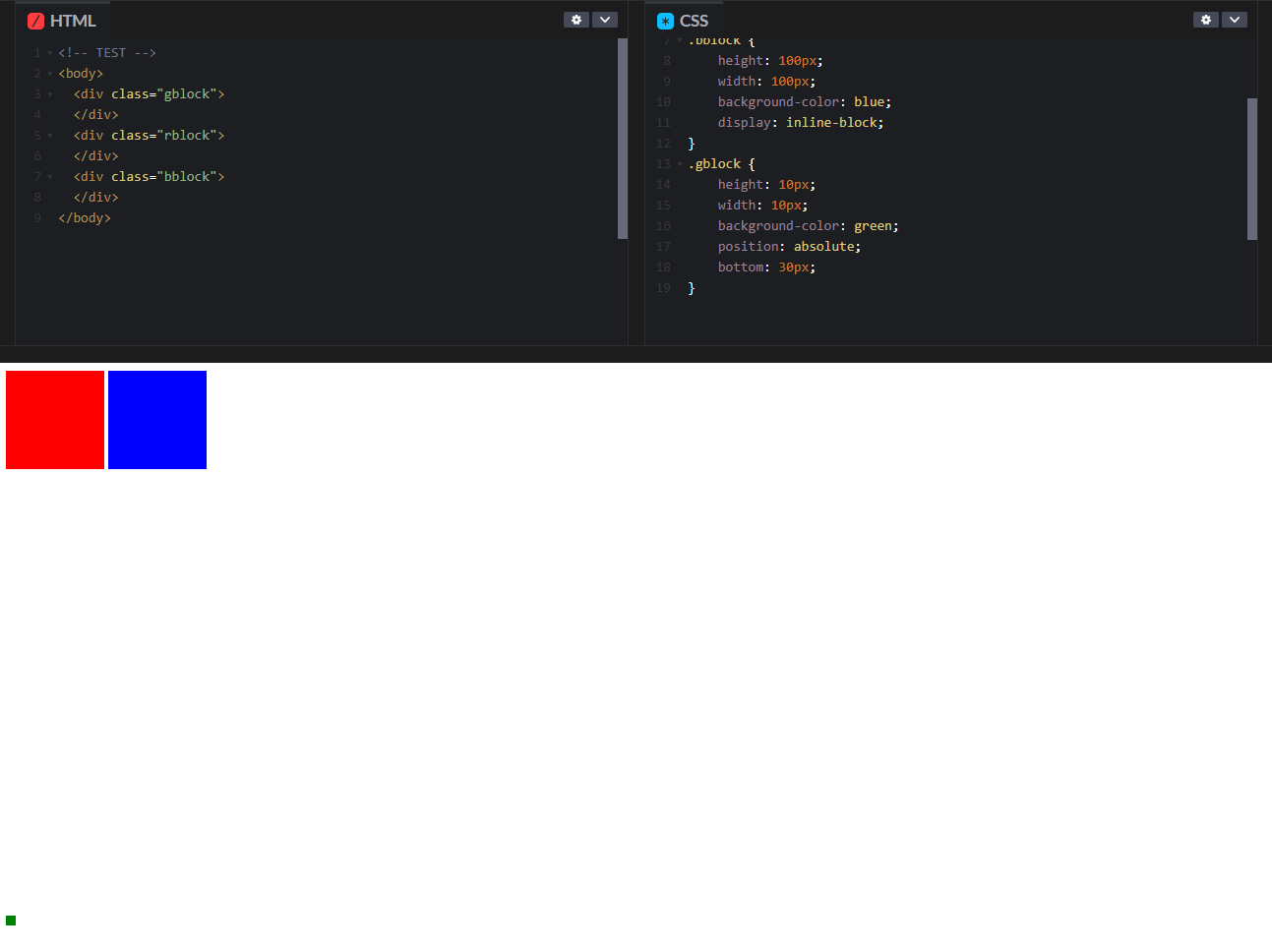Click the red block in preview
Image resolution: width=1272 pixels, height=952 pixels.
pyautogui.click(x=55, y=420)
